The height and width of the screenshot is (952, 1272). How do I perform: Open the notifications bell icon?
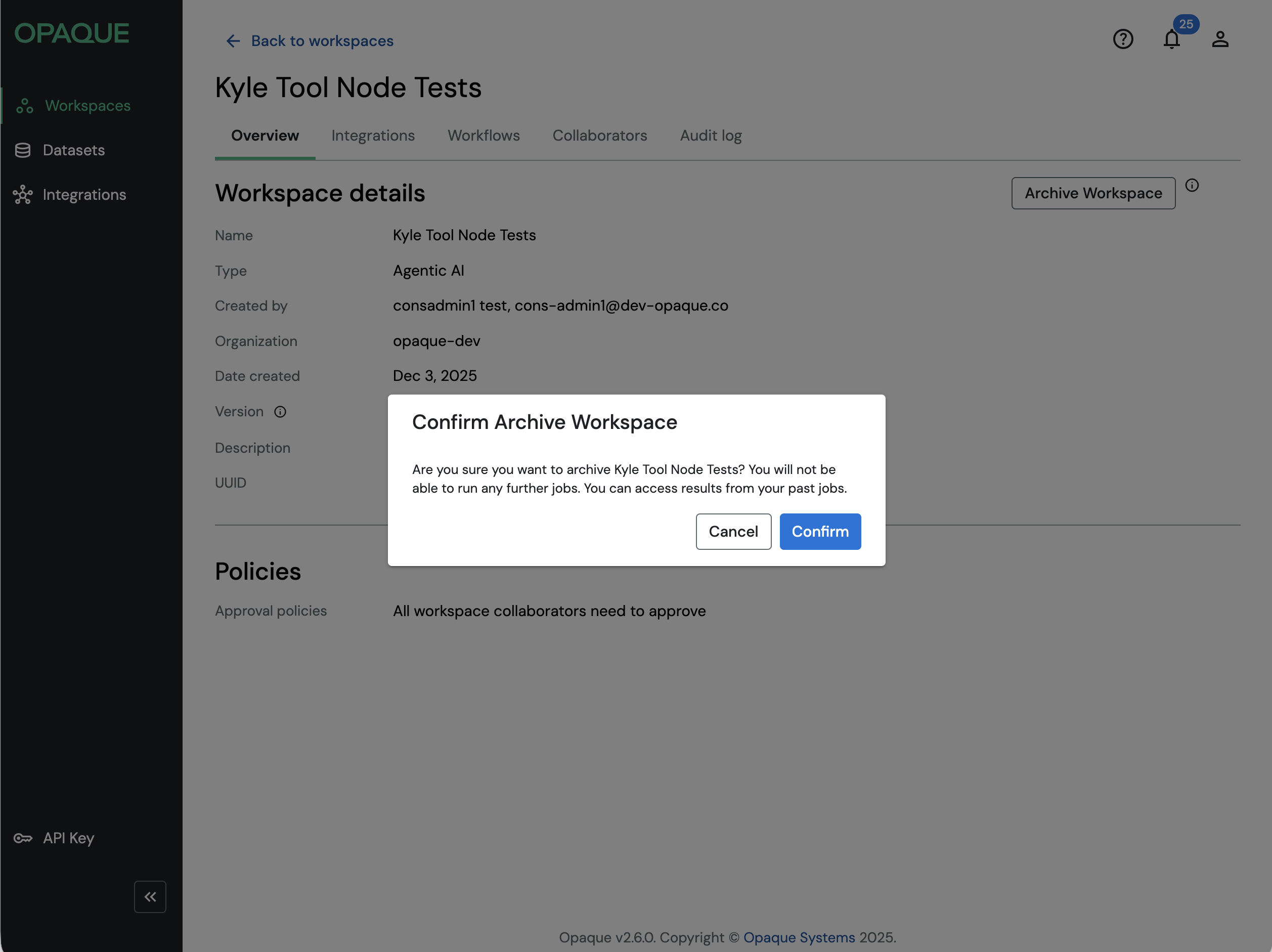click(x=1171, y=39)
